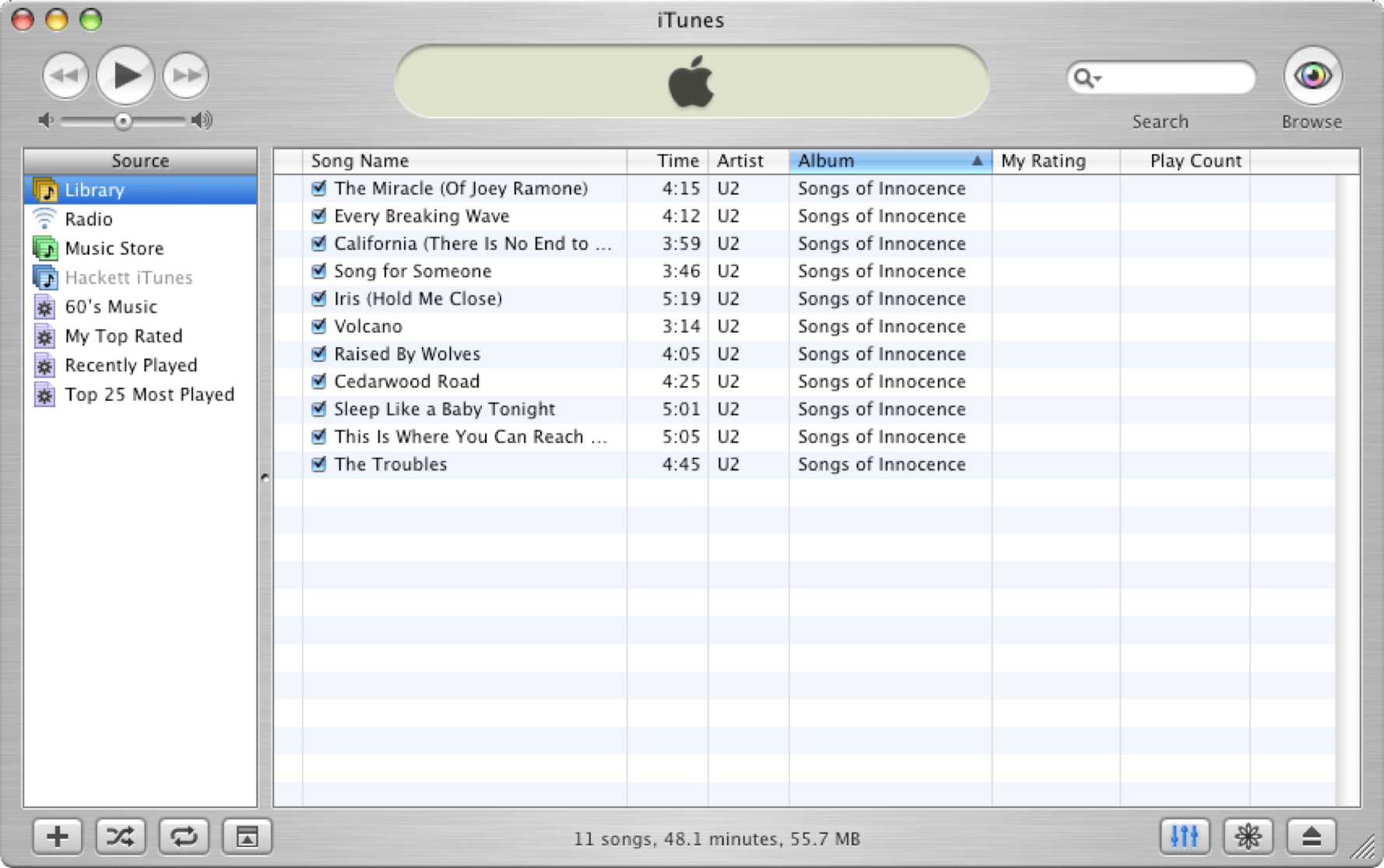1384x868 pixels.
Task: Open the 60's Music smart playlist
Action: click(x=140, y=307)
